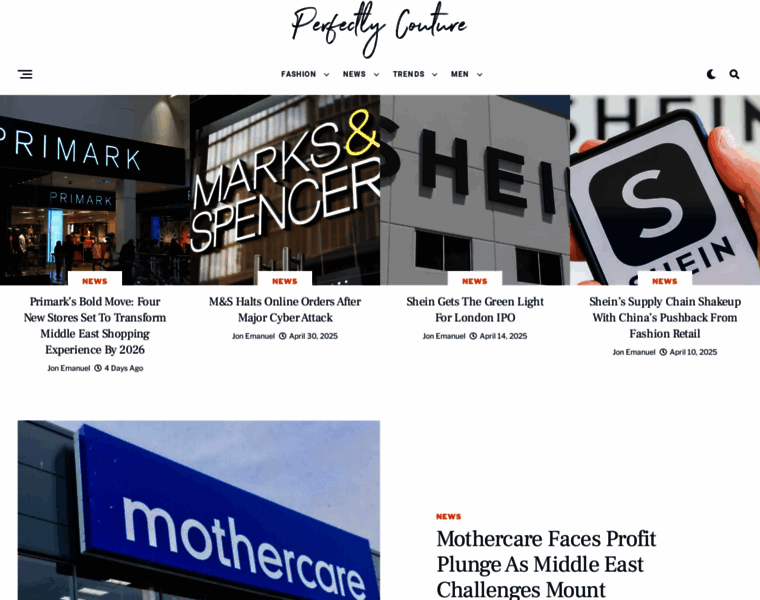Screen dimensions: 760x600
Task: Click Jon Emanuel author under M&S article
Action: tap(253, 336)
